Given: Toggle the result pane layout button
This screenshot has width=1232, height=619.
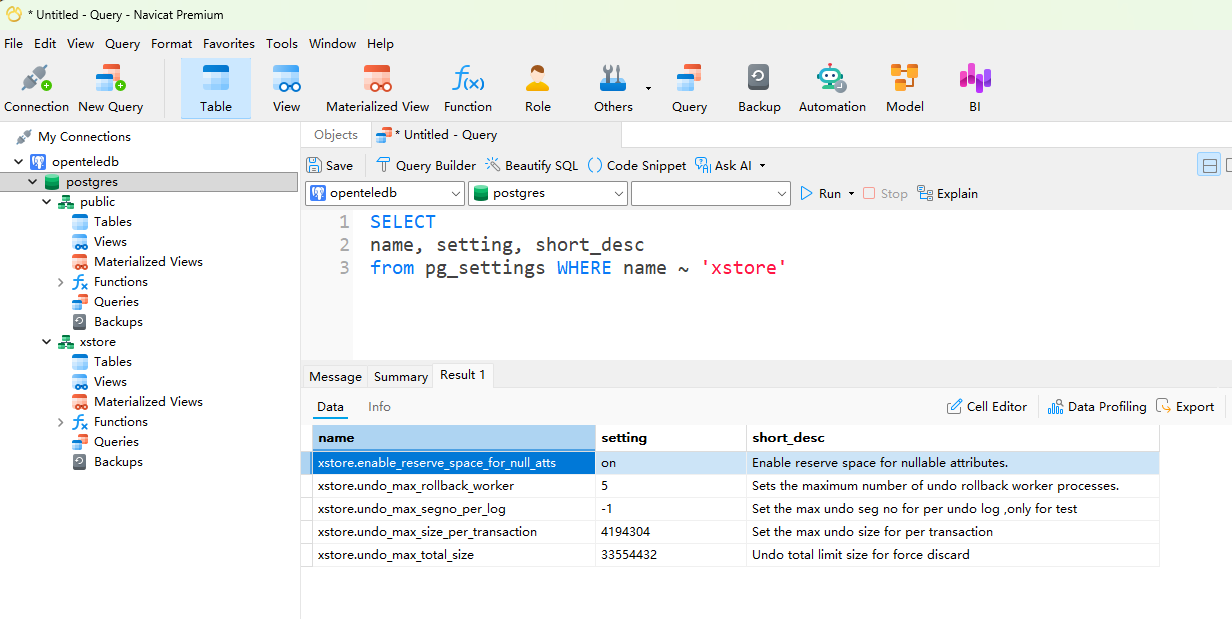Looking at the screenshot, I should (x=1209, y=166).
